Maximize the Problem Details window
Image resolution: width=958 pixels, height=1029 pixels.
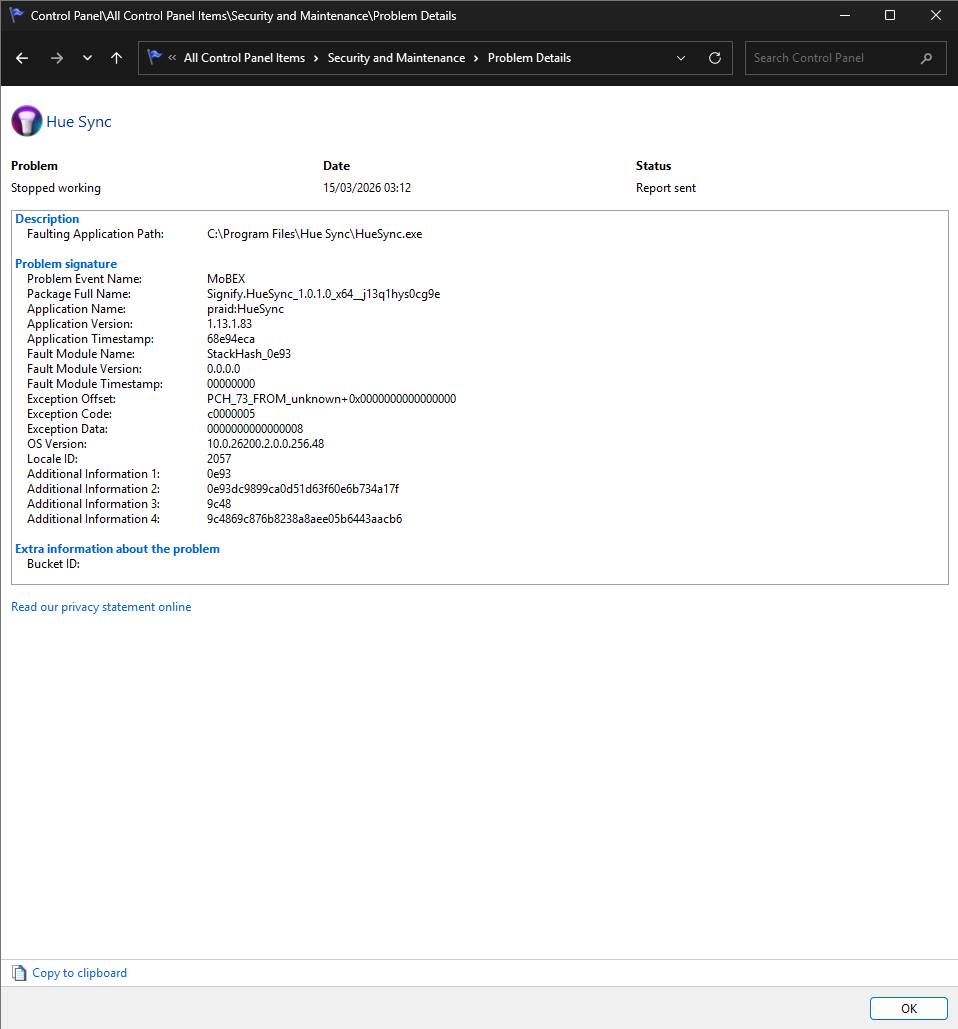pyautogui.click(x=890, y=15)
